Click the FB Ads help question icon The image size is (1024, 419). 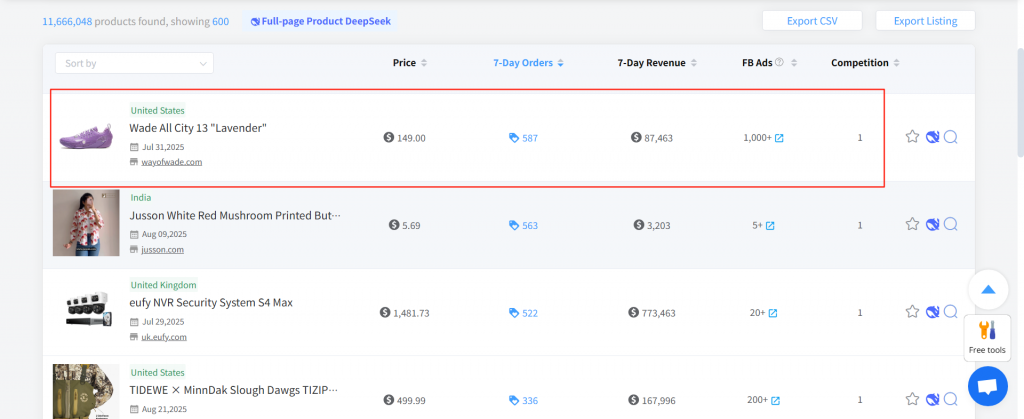(x=779, y=63)
